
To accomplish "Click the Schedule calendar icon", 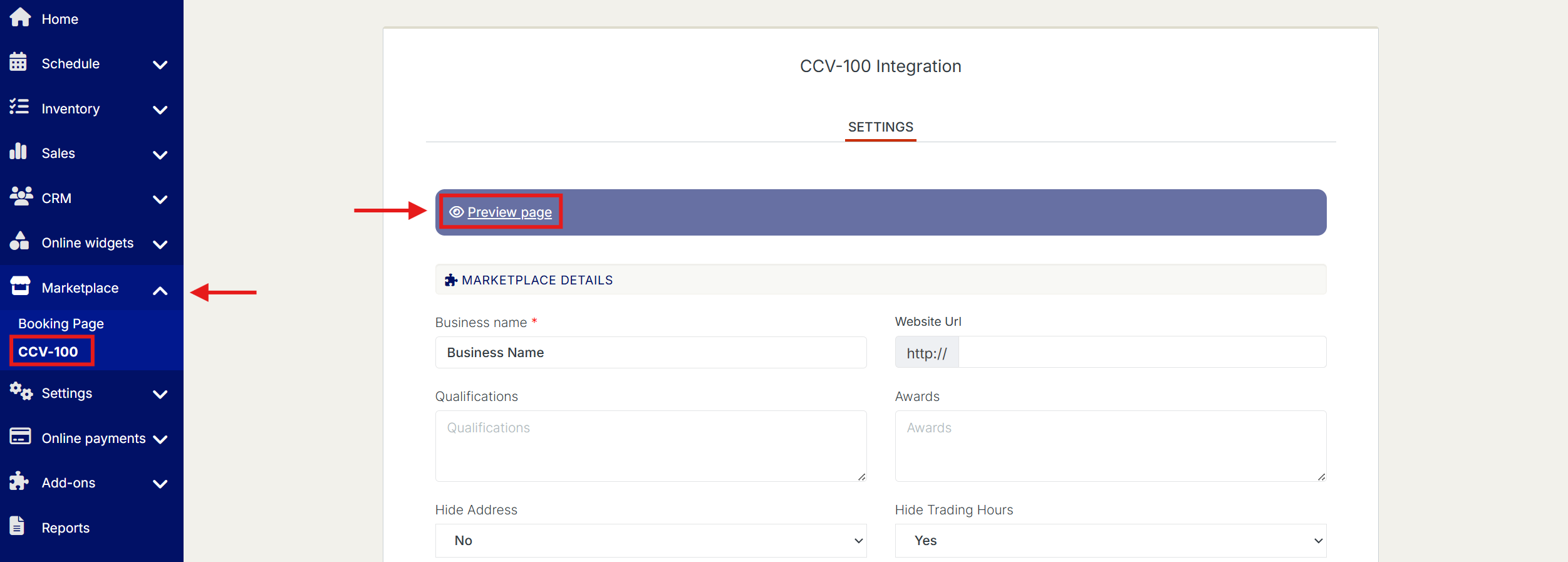I will coord(18,62).
